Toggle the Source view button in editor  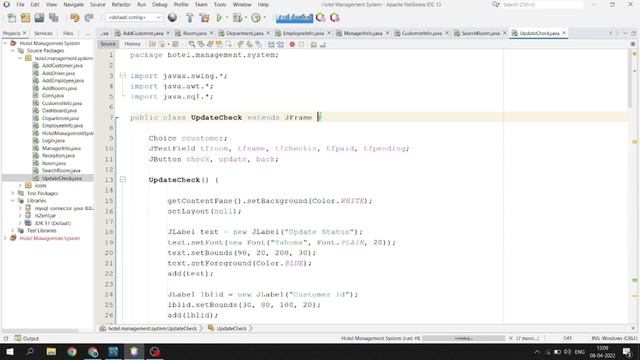coord(108,44)
